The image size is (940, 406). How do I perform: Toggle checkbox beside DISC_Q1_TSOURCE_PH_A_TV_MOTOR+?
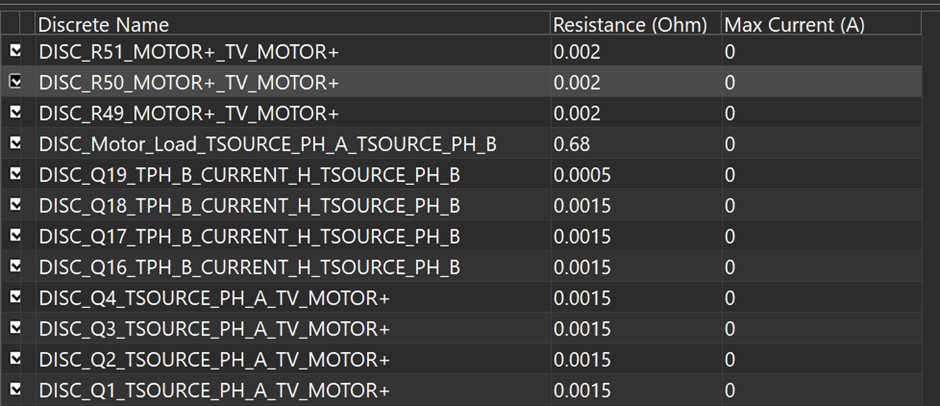click(16, 390)
